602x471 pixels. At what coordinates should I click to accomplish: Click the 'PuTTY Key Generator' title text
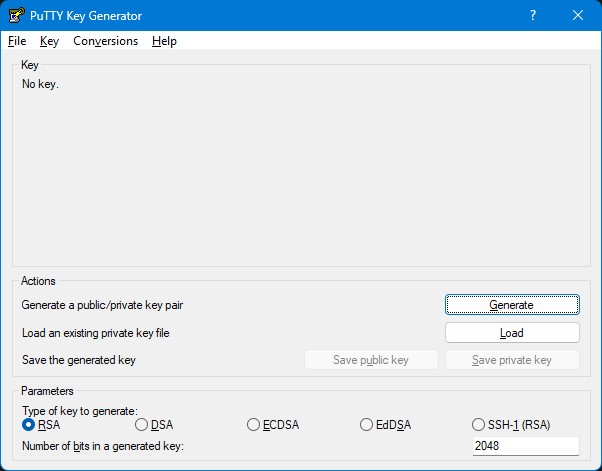click(86, 16)
